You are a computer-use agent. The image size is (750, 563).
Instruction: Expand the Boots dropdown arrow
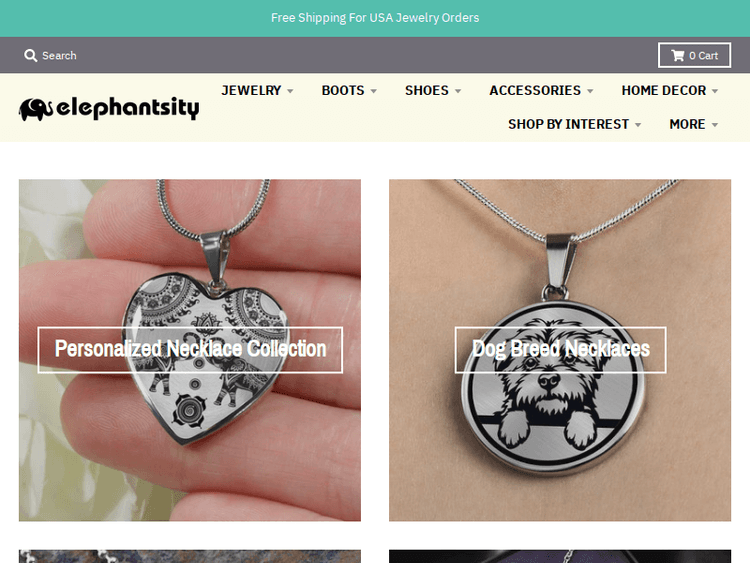tap(374, 91)
